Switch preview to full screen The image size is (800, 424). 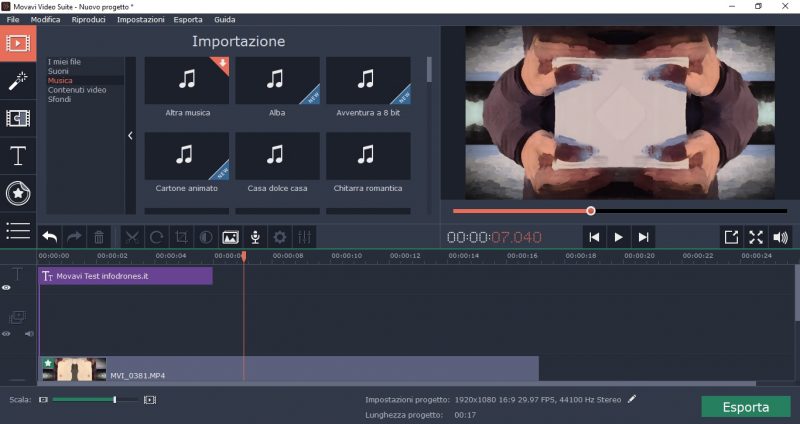pyautogui.click(x=756, y=237)
